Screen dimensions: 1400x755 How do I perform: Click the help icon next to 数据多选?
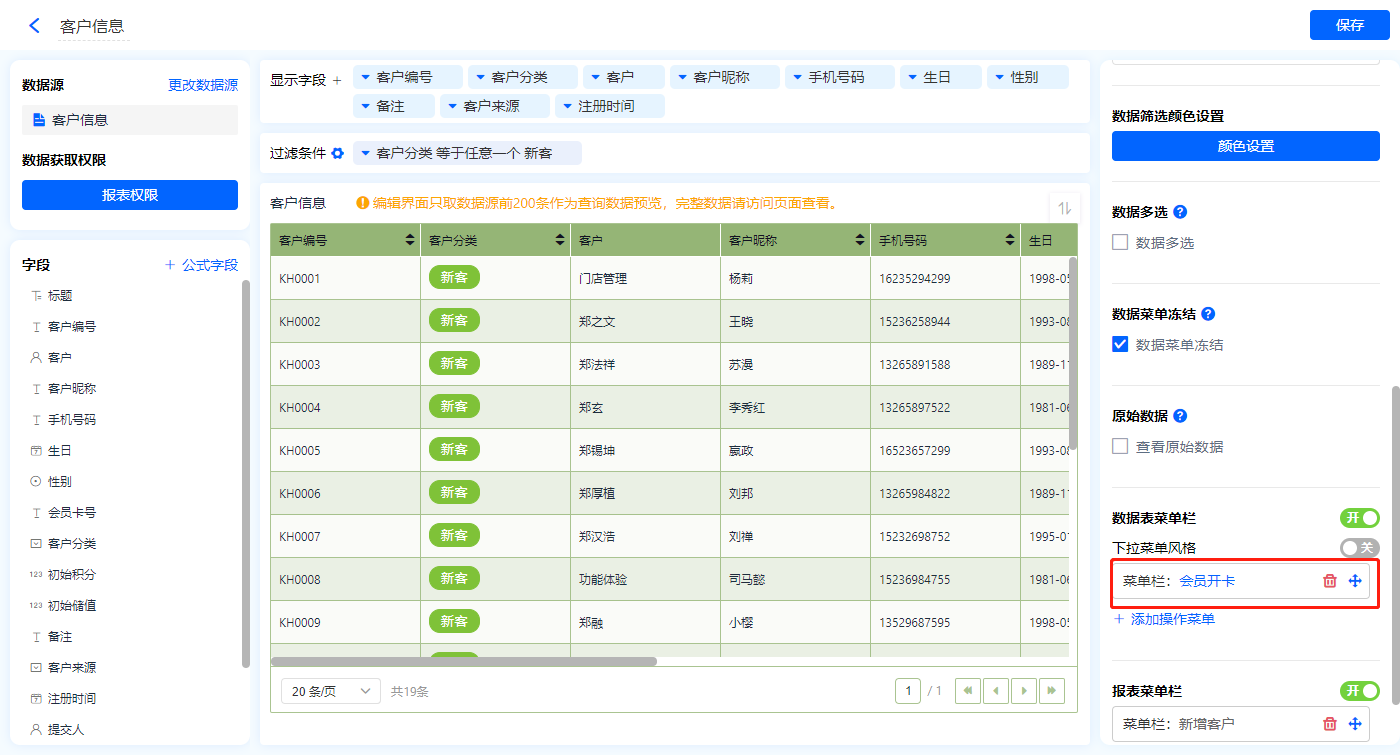[1180, 212]
